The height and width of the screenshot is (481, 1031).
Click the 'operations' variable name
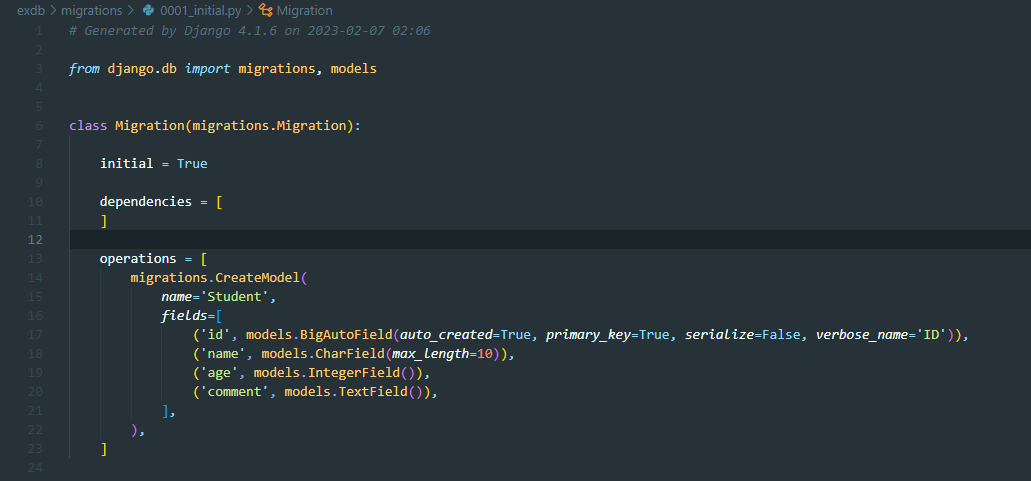click(138, 258)
